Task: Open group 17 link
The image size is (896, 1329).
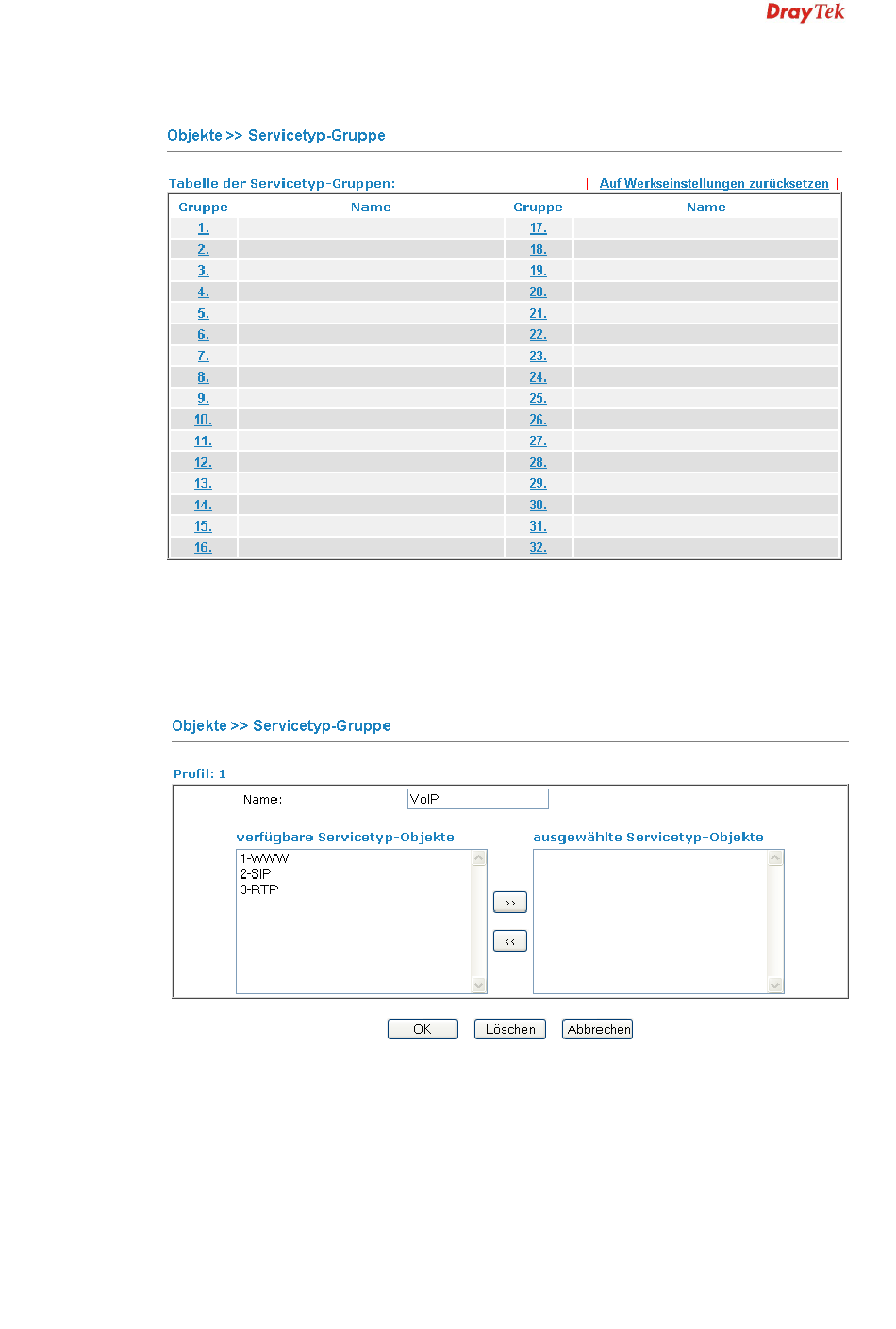Action: click(538, 228)
